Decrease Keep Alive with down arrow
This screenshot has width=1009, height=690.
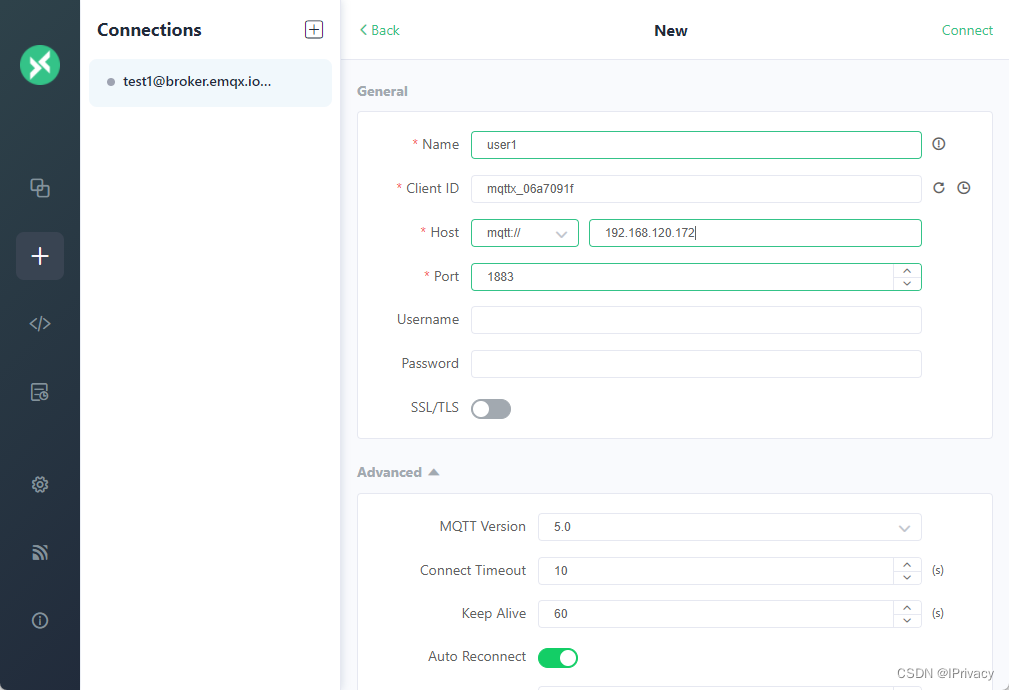click(x=907, y=620)
